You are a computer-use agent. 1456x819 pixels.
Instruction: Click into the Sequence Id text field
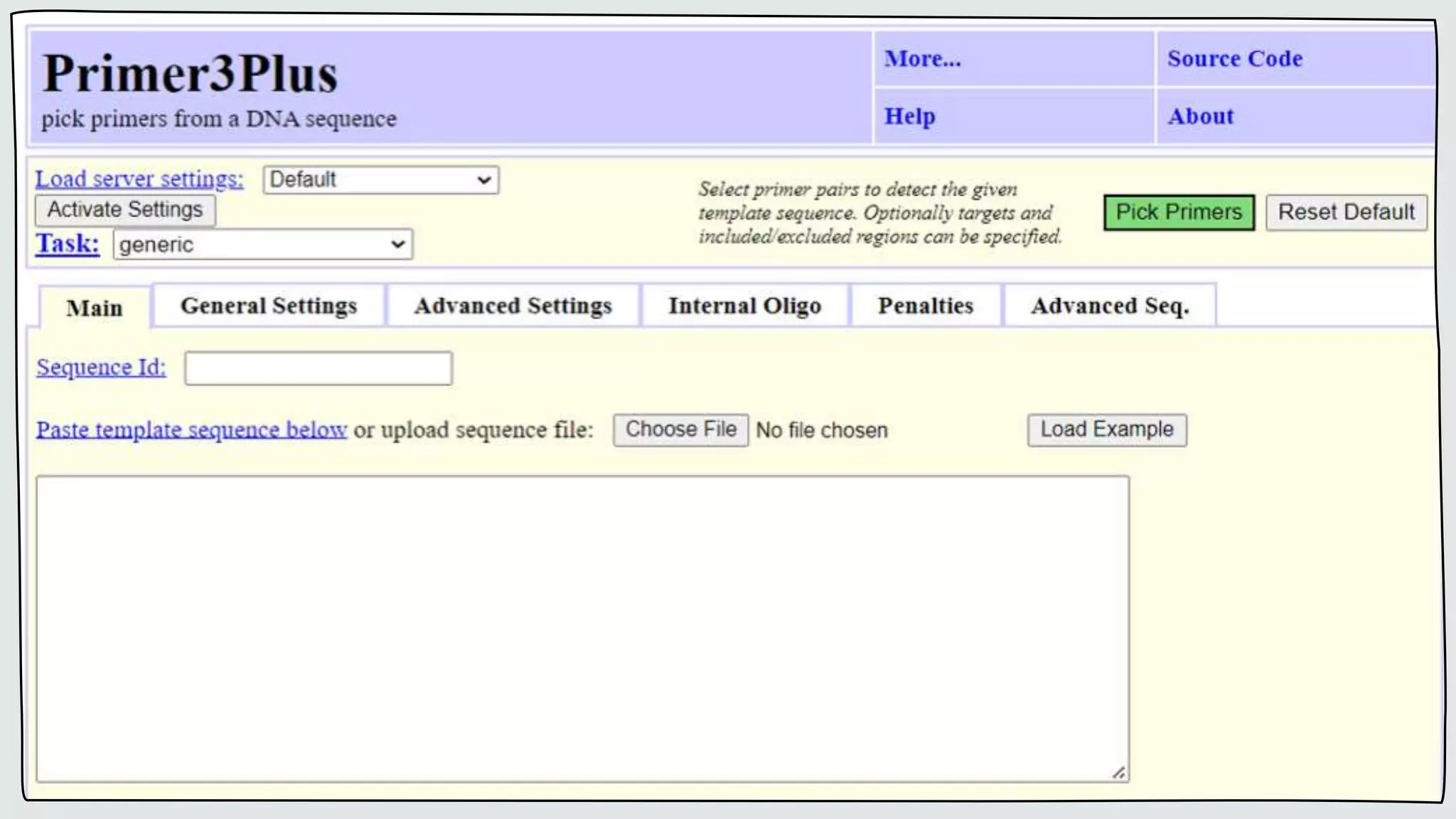tap(318, 368)
